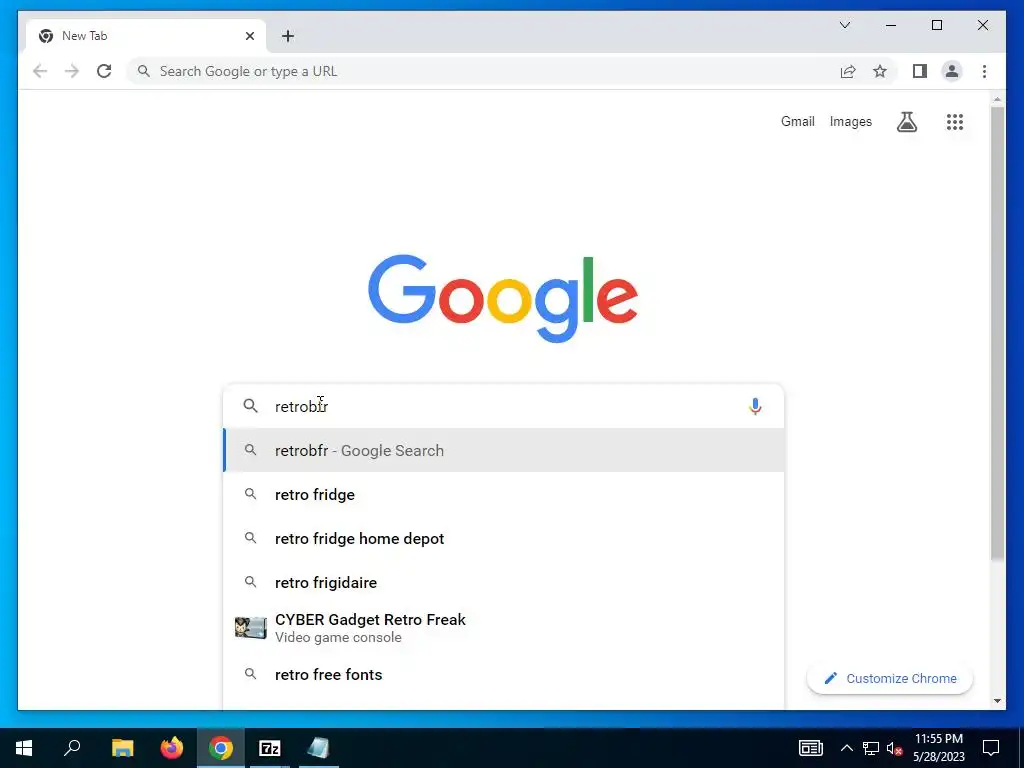
Task: Go back with the browser back arrow
Action: (x=40, y=71)
